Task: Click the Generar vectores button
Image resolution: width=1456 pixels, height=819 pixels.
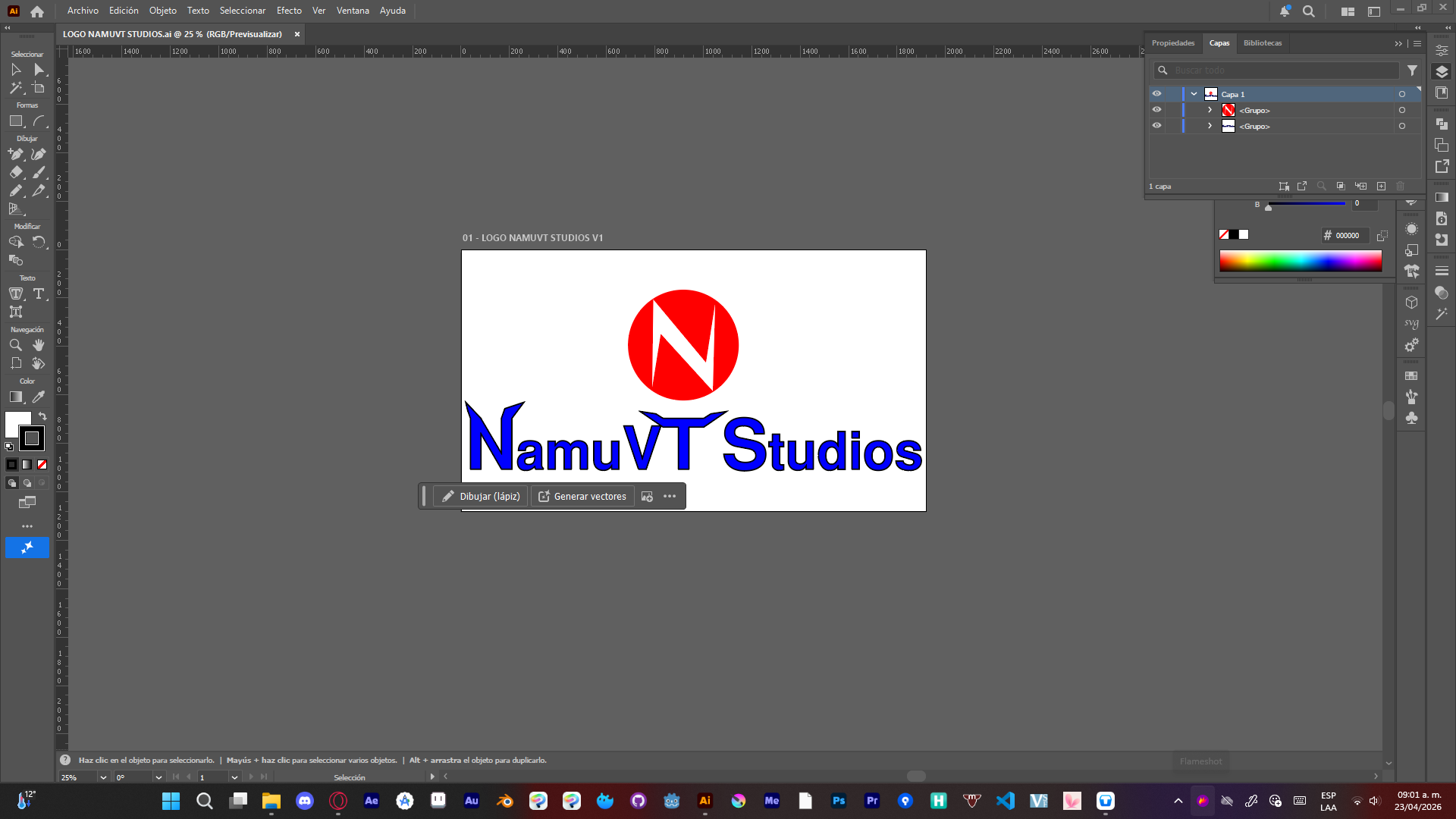Action: pyautogui.click(x=582, y=497)
